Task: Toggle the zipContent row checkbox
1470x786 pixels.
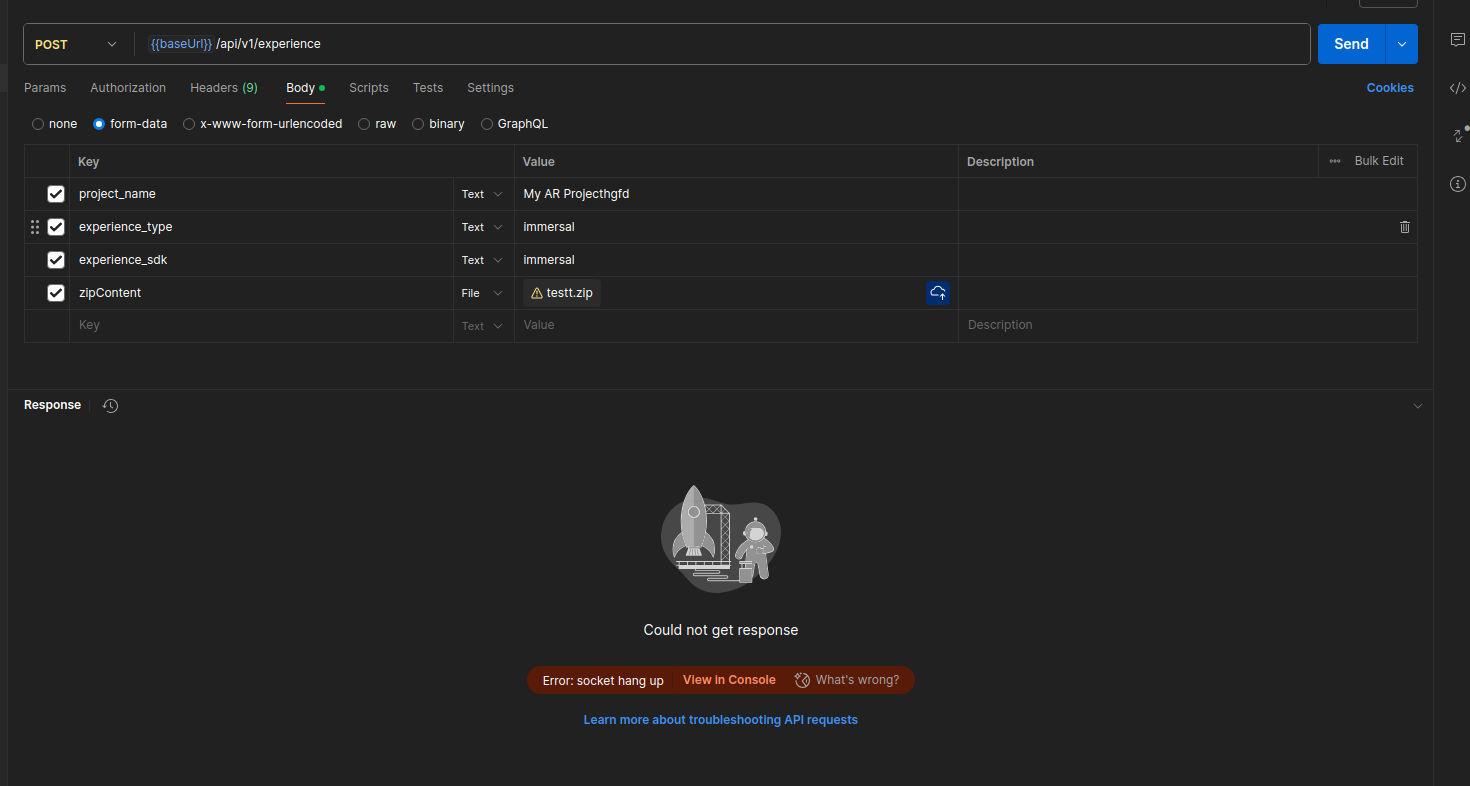Action: point(56,293)
